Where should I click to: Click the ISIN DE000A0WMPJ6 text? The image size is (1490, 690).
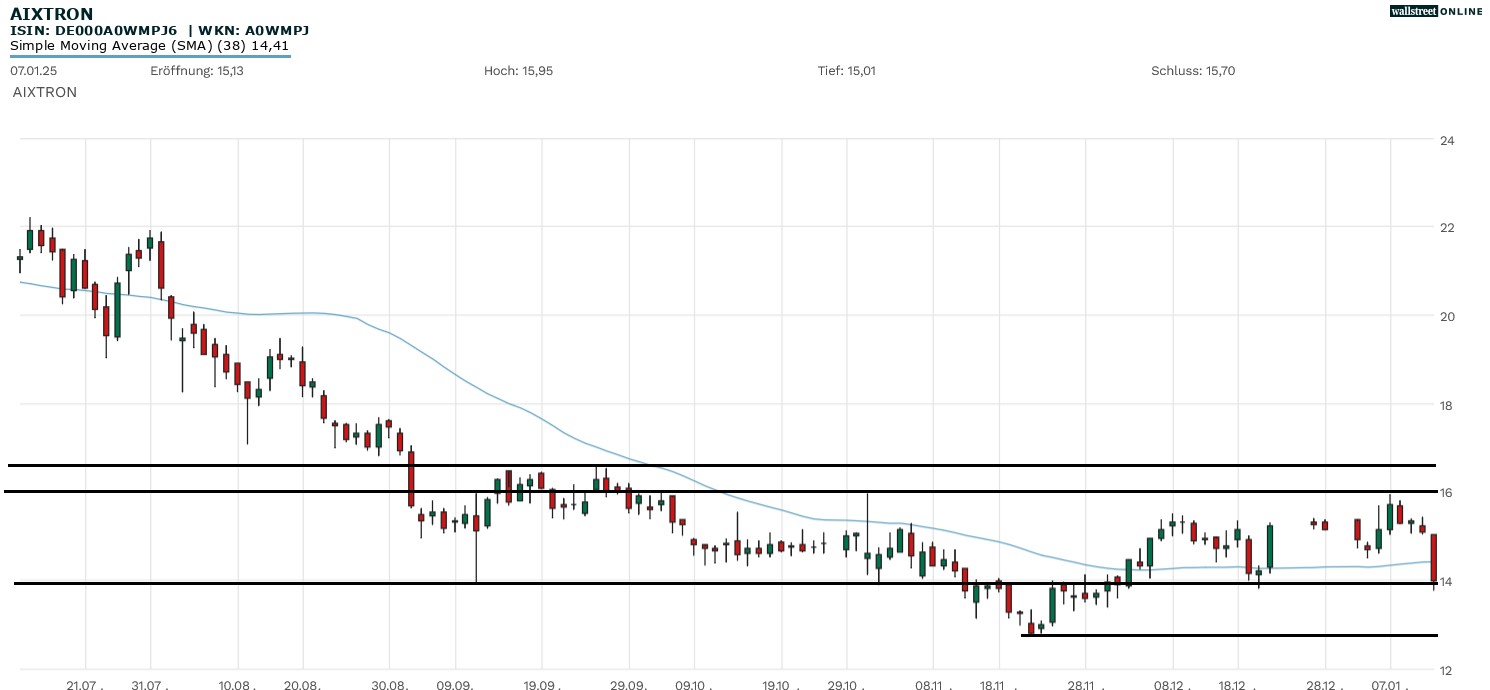tap(94, 30)
